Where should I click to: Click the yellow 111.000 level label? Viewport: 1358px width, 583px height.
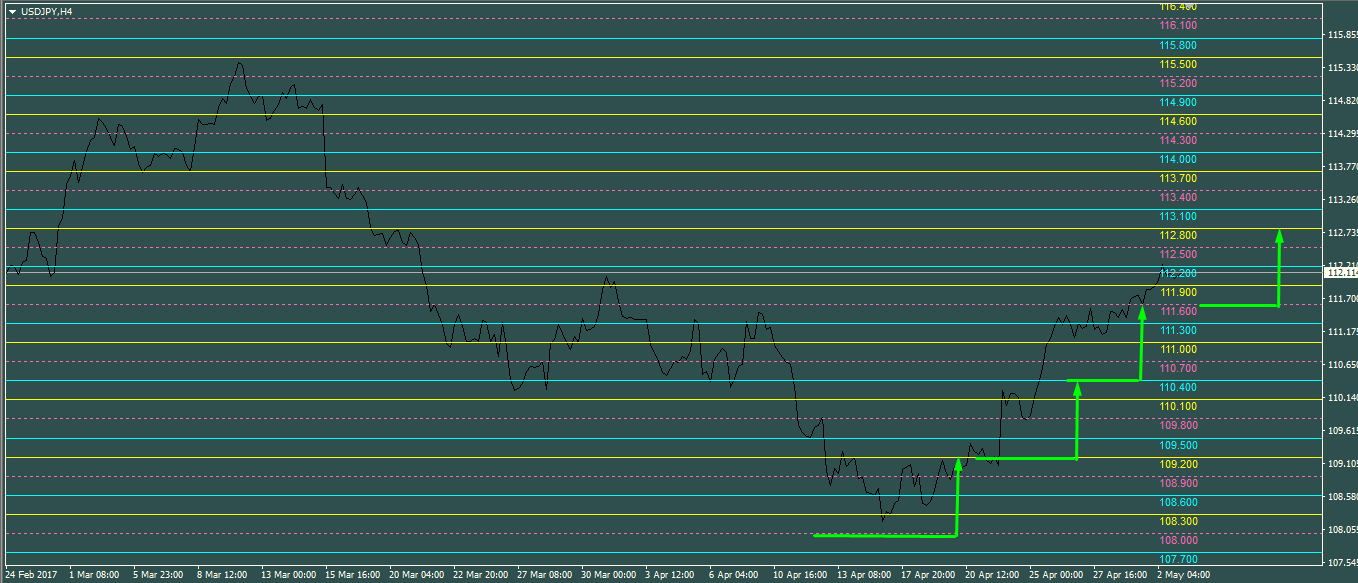click(x=1178, y=350)
